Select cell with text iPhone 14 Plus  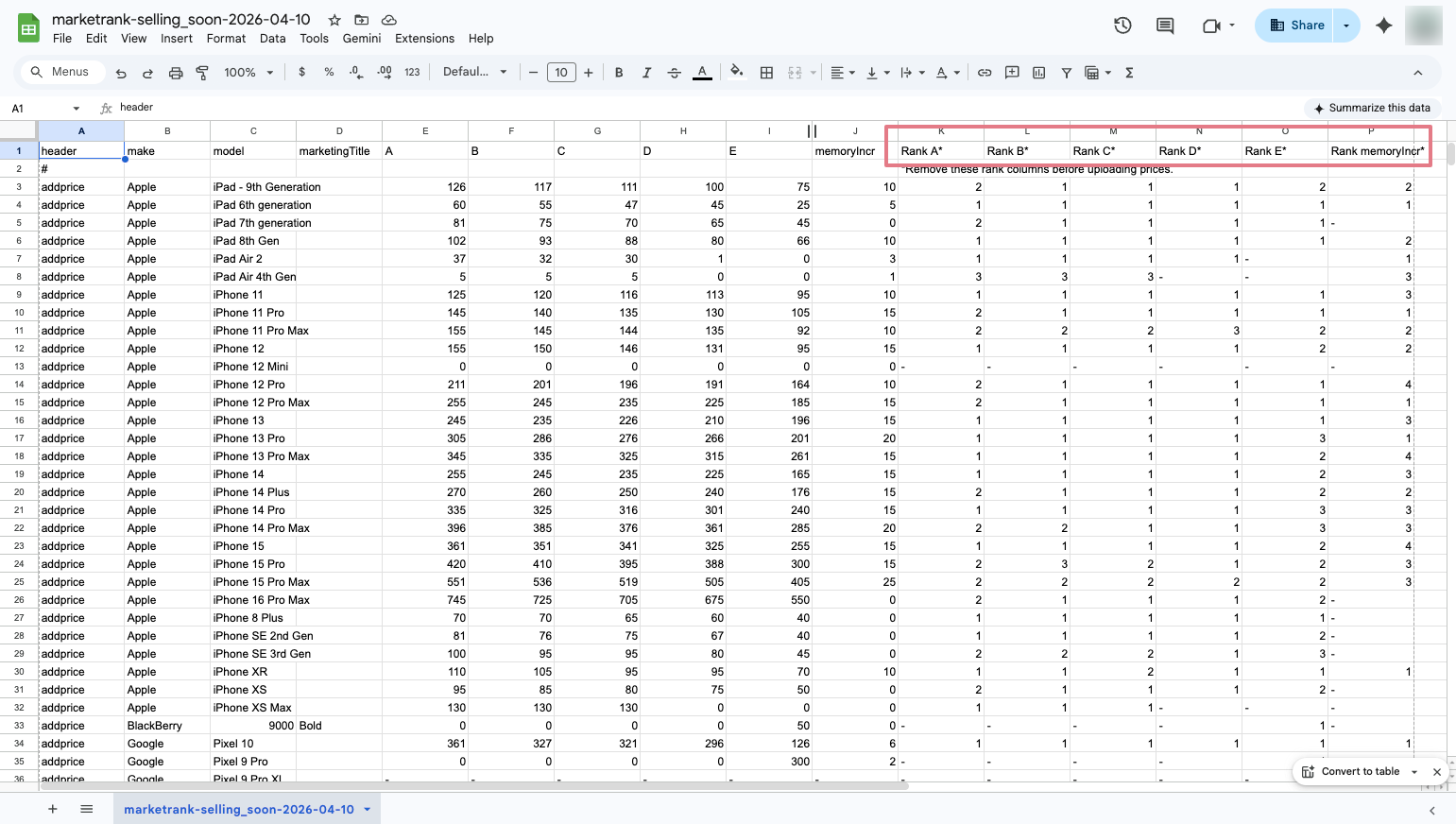[x=253, y=492]
